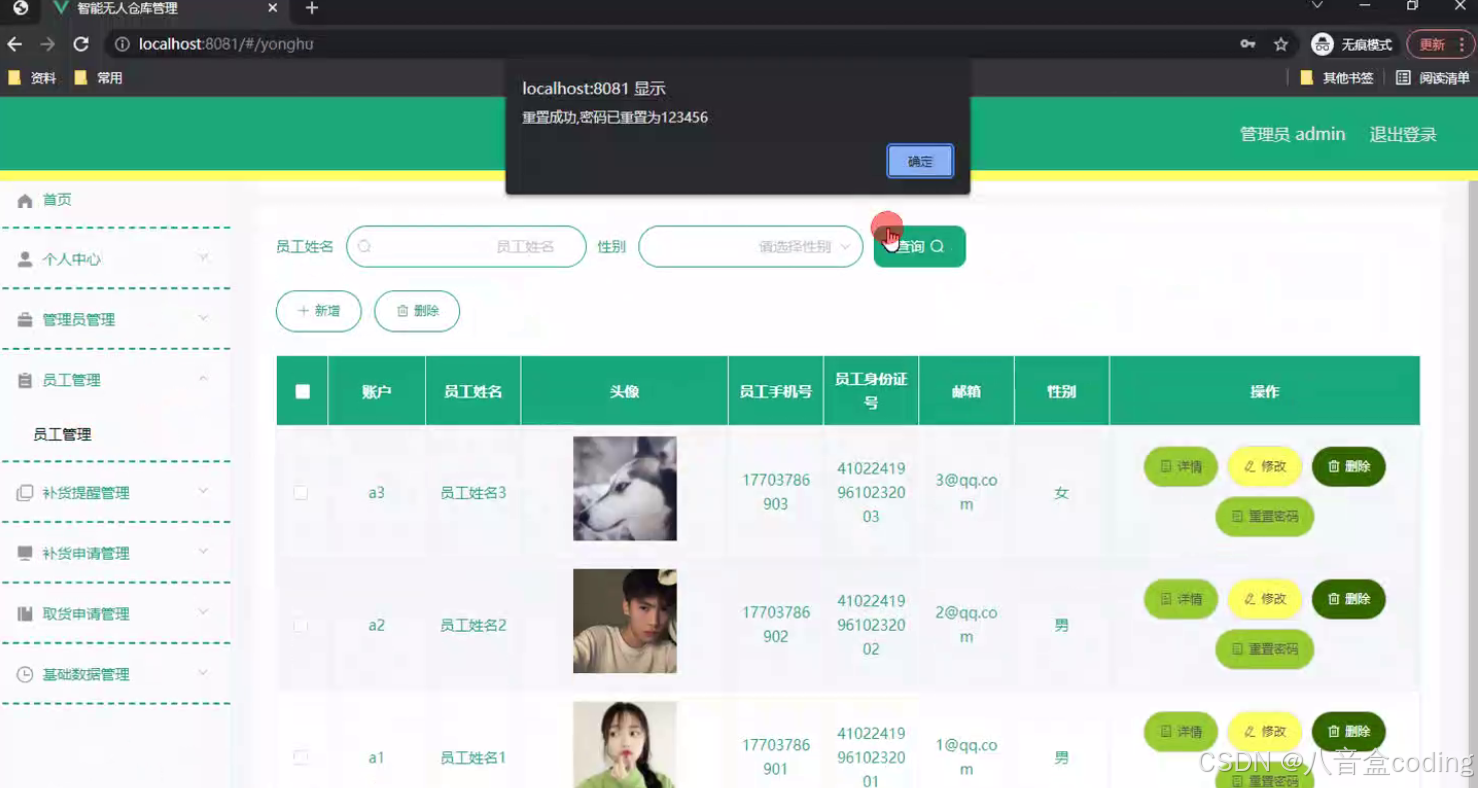Viewport: 1478px width, 788px height.
Task: Expand the 管理员管理 menu chevron
Action: (203, 318)
